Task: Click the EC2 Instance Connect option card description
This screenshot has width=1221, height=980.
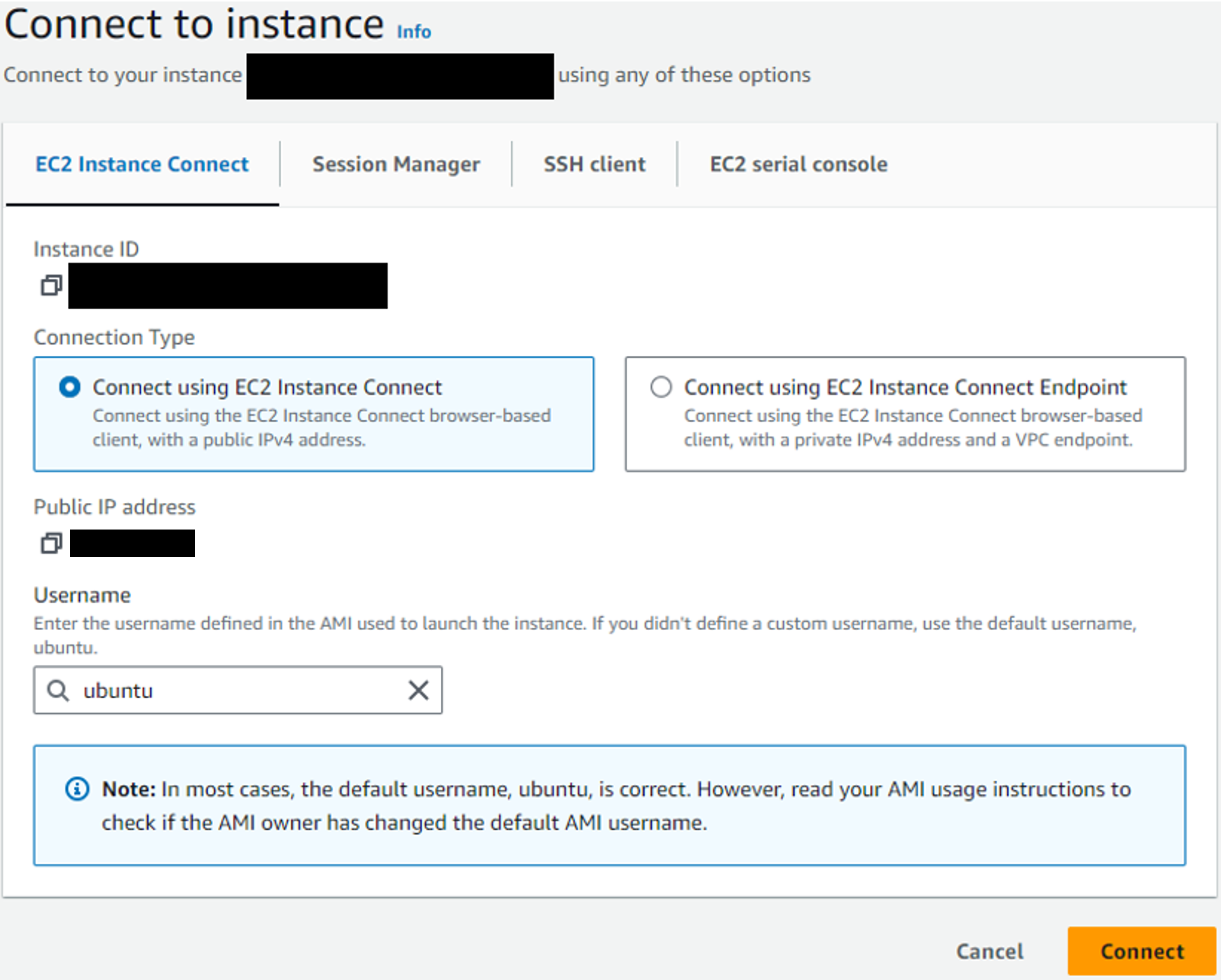Action: tap(322, 428)
